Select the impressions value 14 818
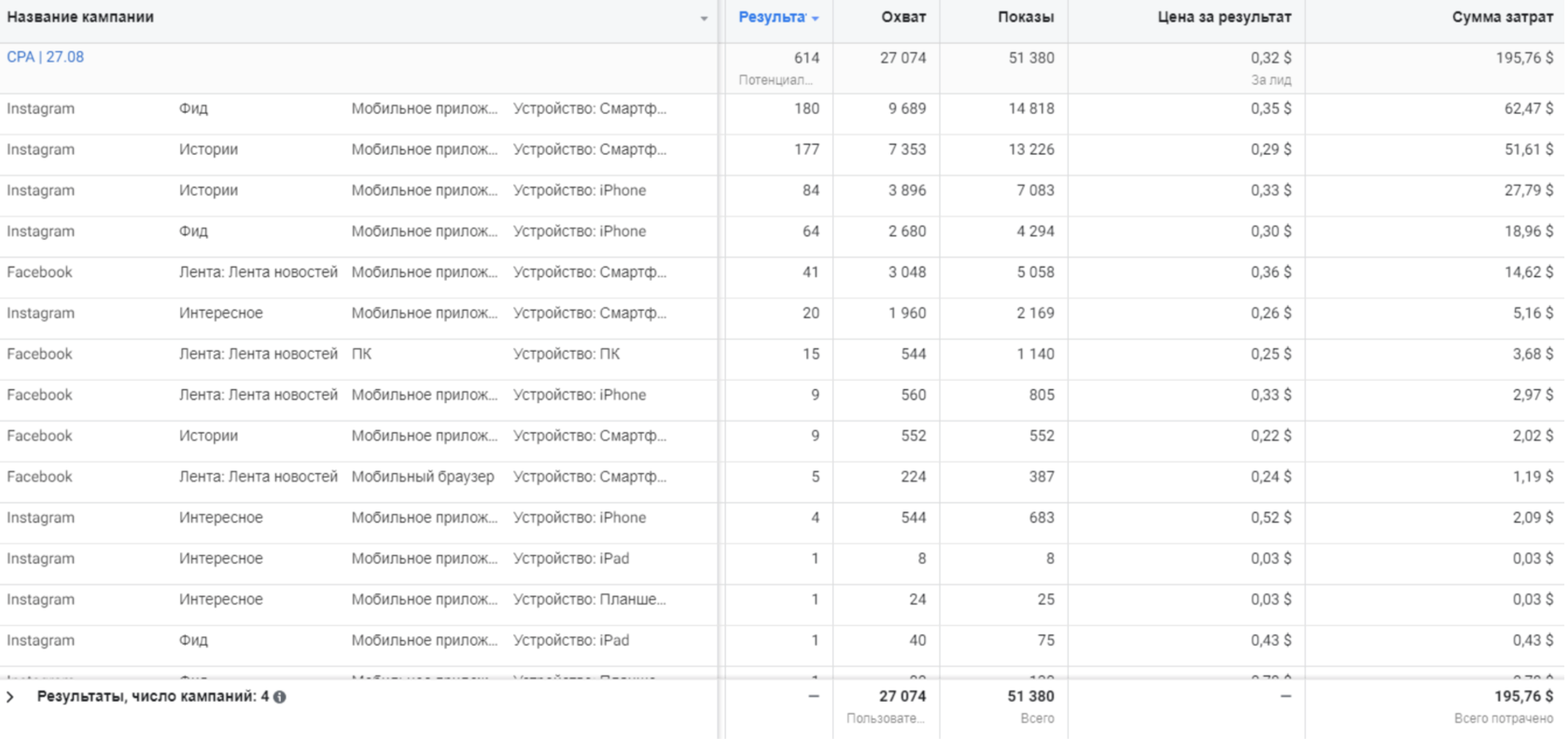 click(1030, 108)
